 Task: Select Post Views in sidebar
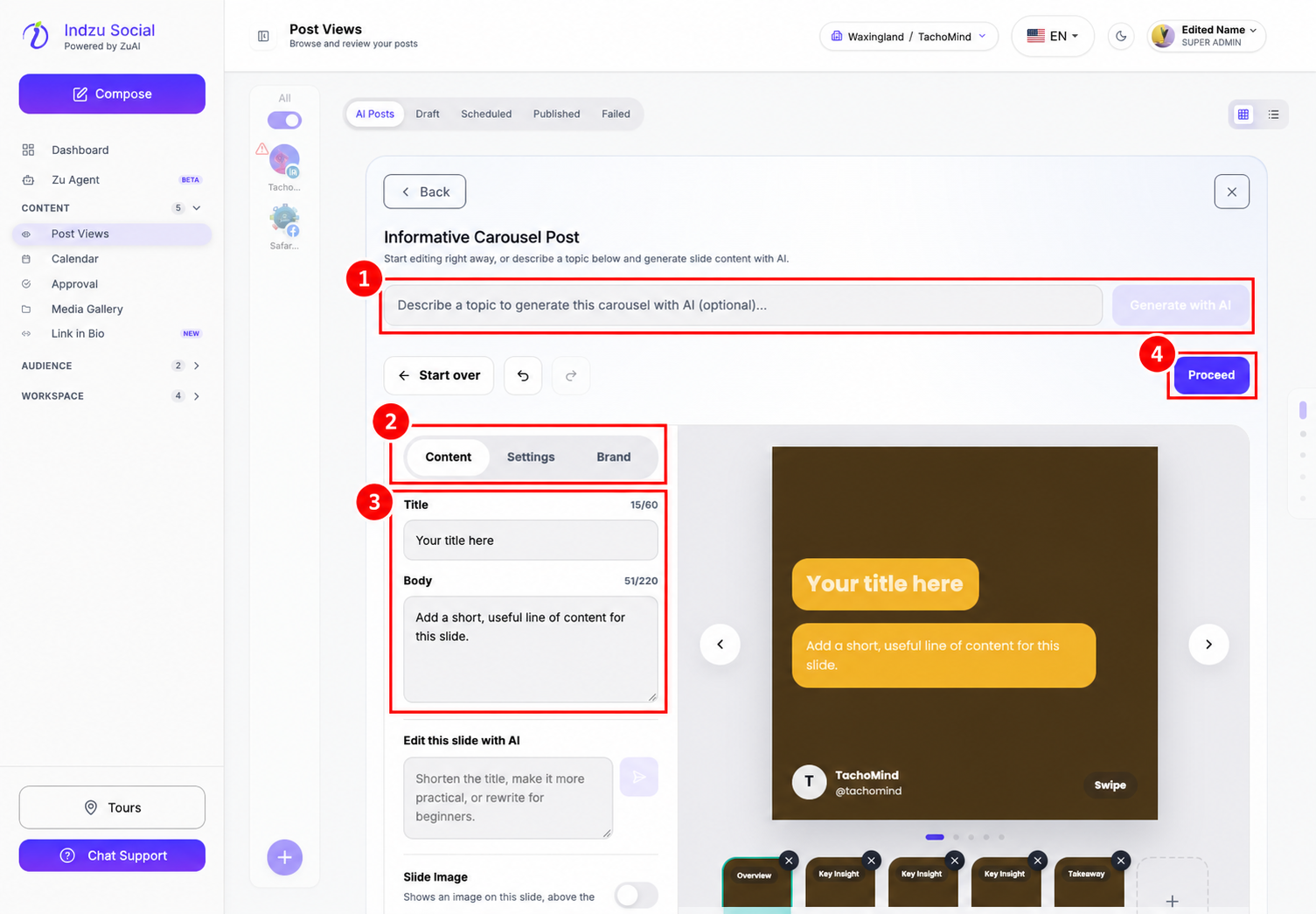112,234
